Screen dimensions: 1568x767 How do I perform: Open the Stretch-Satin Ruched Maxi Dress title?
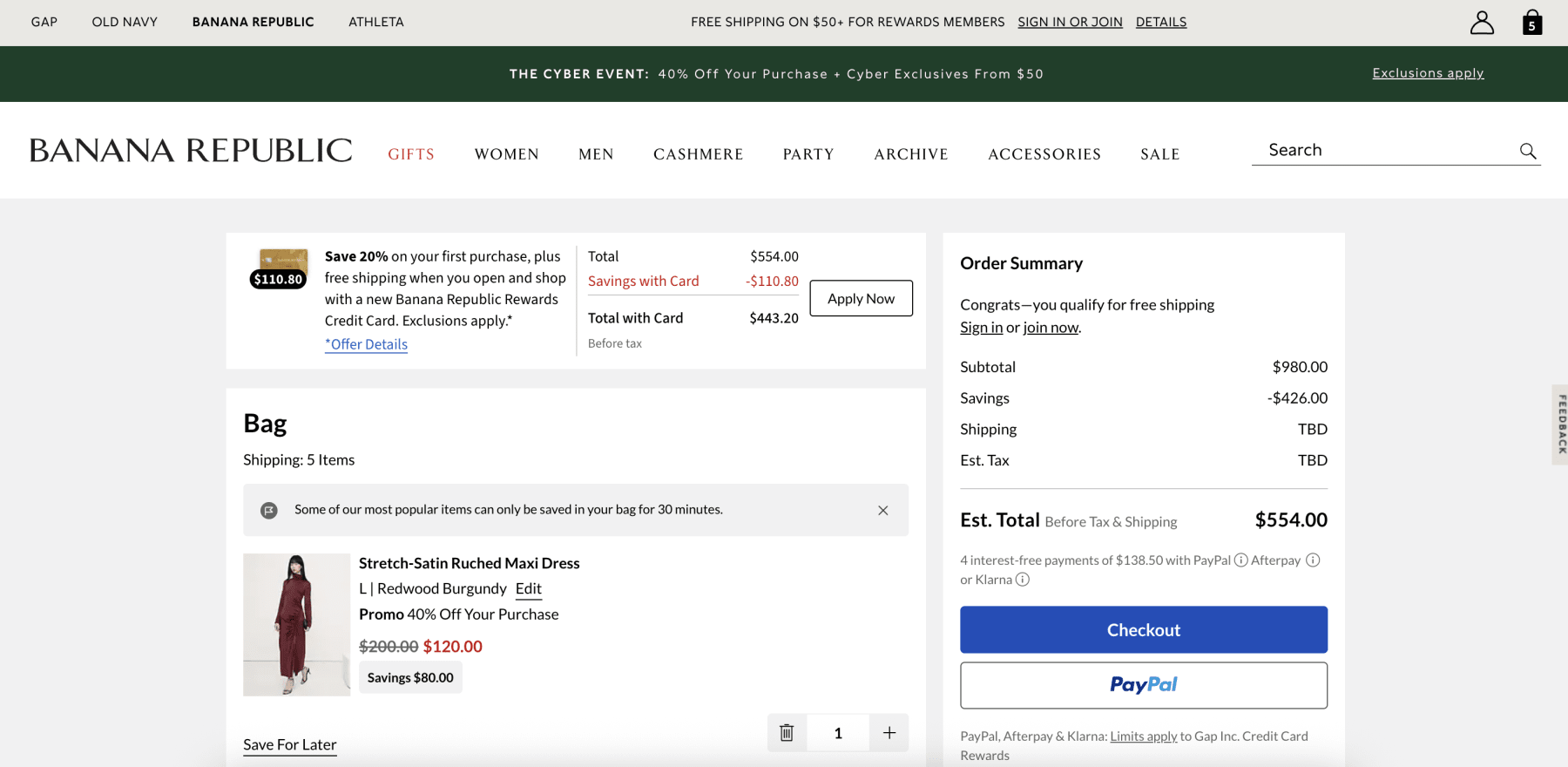pos(469,564)
